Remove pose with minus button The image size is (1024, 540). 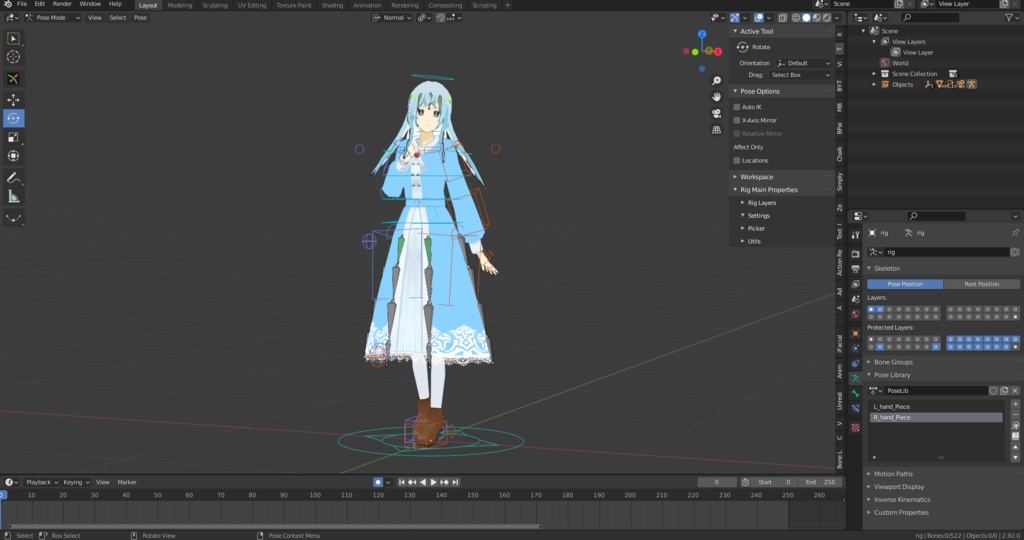[x=1015, y=415]
